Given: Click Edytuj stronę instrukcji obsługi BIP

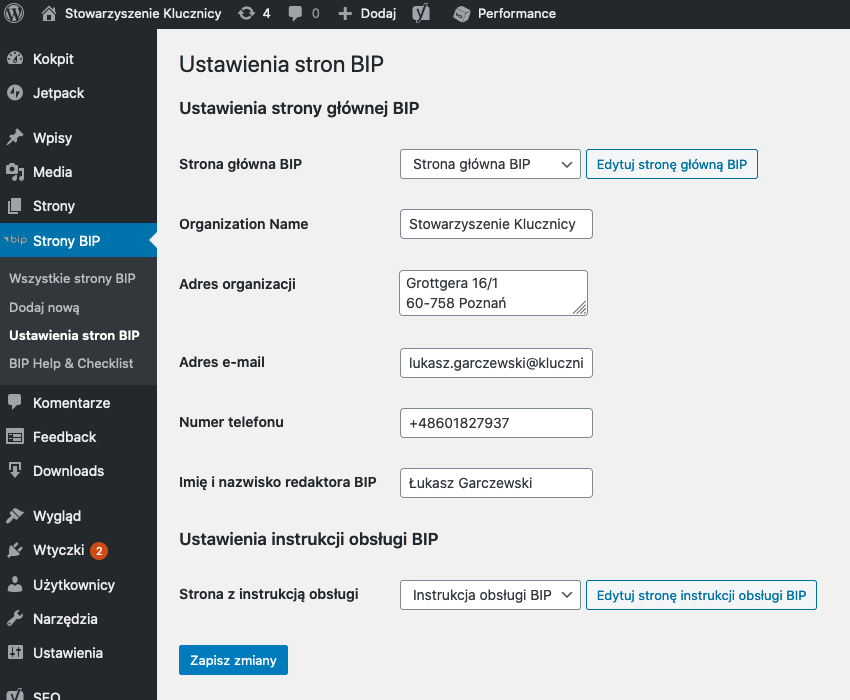Looking at the screenshot, I should click(x=701, y=595).
